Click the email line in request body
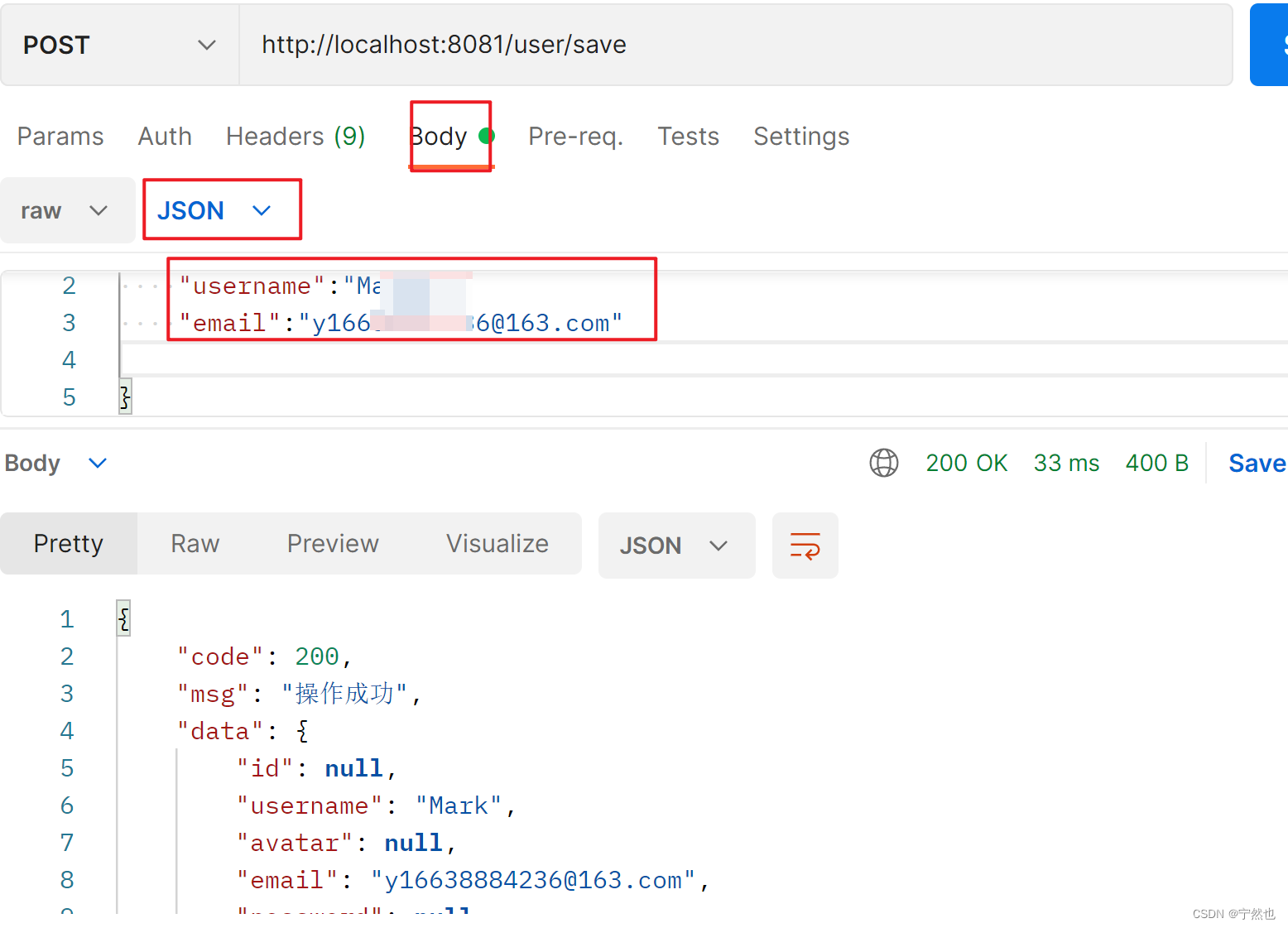Viewport: 1288px width, 928px height. click(401, 323)
